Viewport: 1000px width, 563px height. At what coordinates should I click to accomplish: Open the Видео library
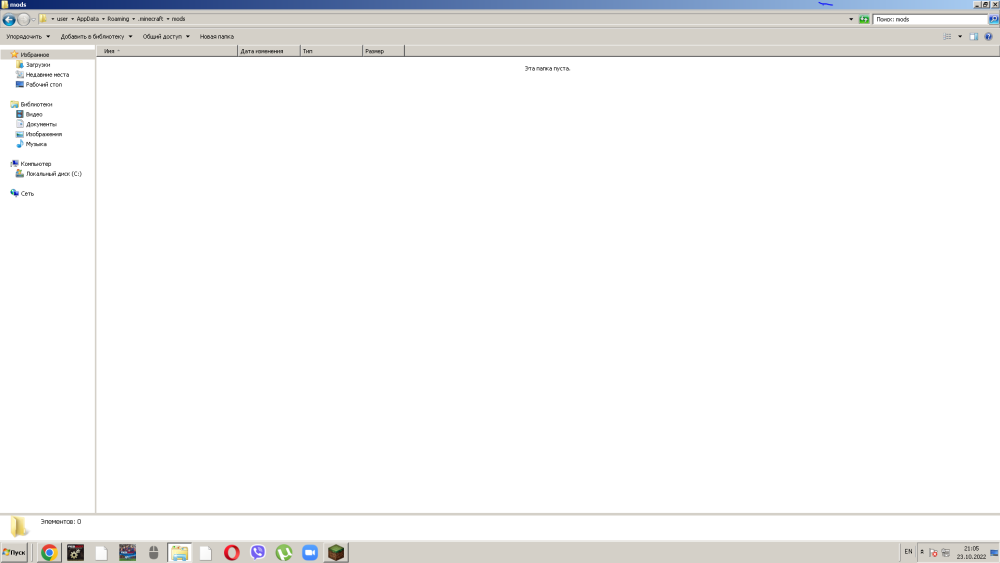click(x=34, y=114)
